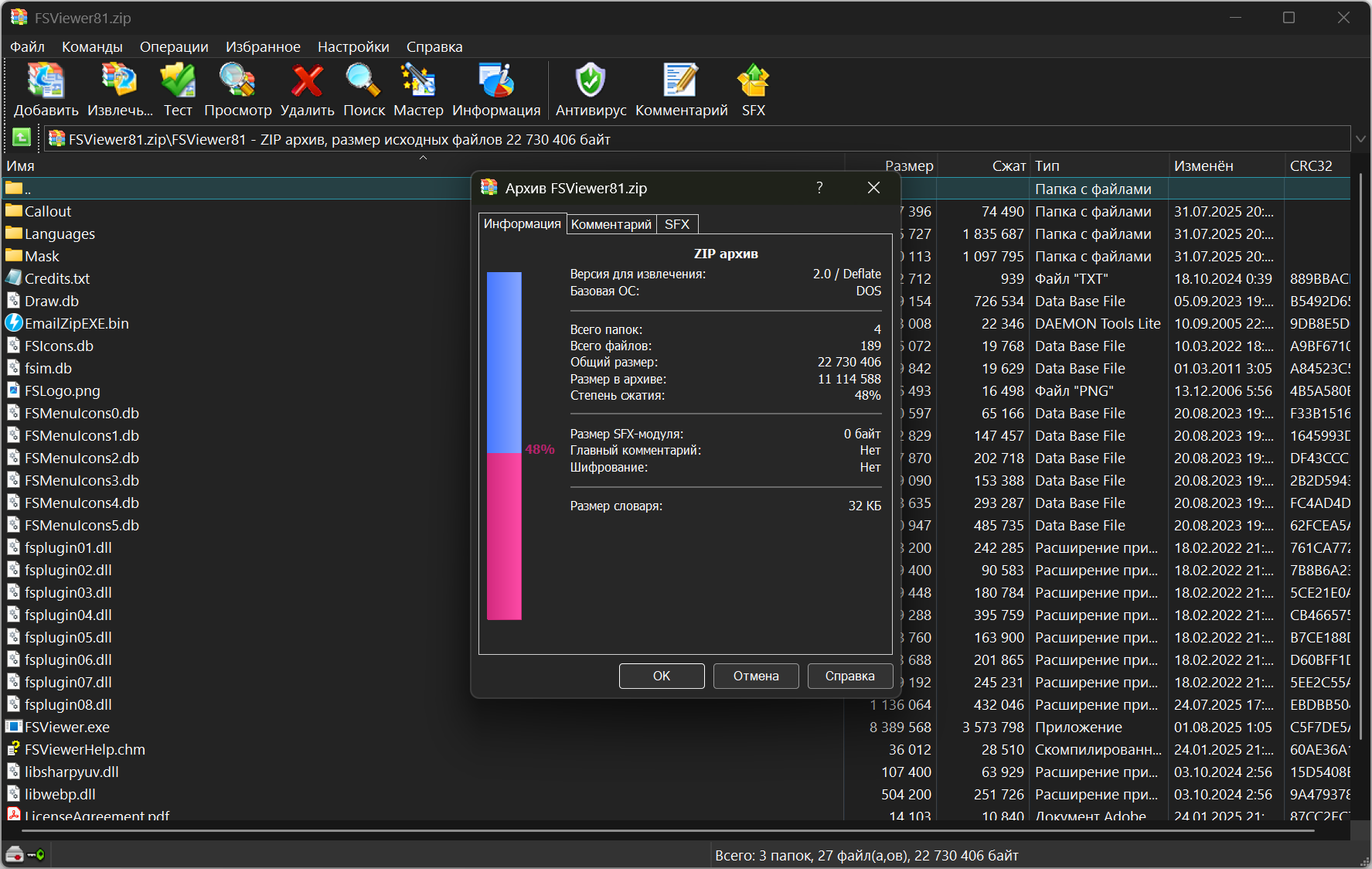Select the FSIcons.db file
The height and width of the screenshot is (869, 1372).
click(59, 346)
